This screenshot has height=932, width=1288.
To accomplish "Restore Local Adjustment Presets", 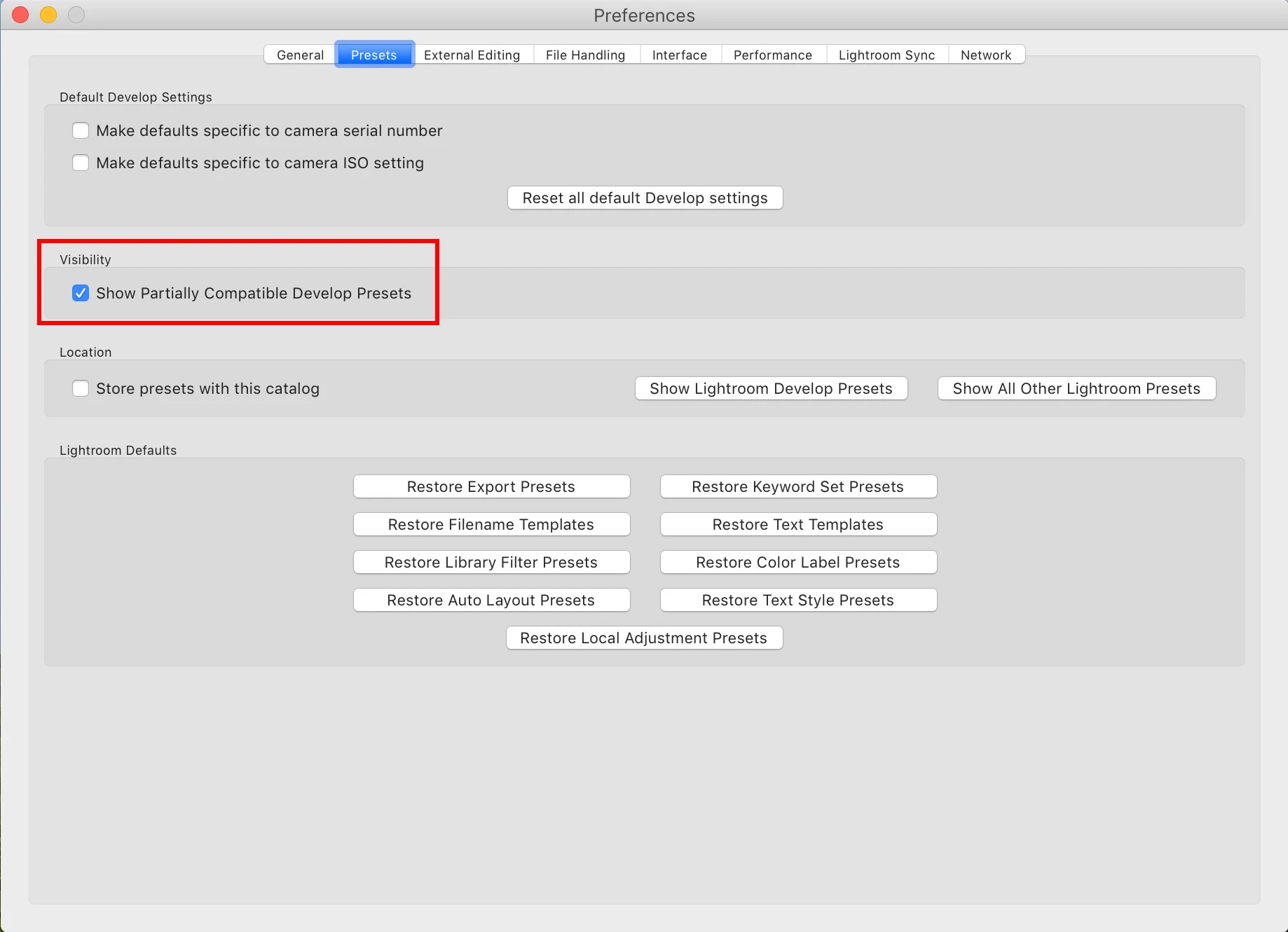I will [644, 638].
